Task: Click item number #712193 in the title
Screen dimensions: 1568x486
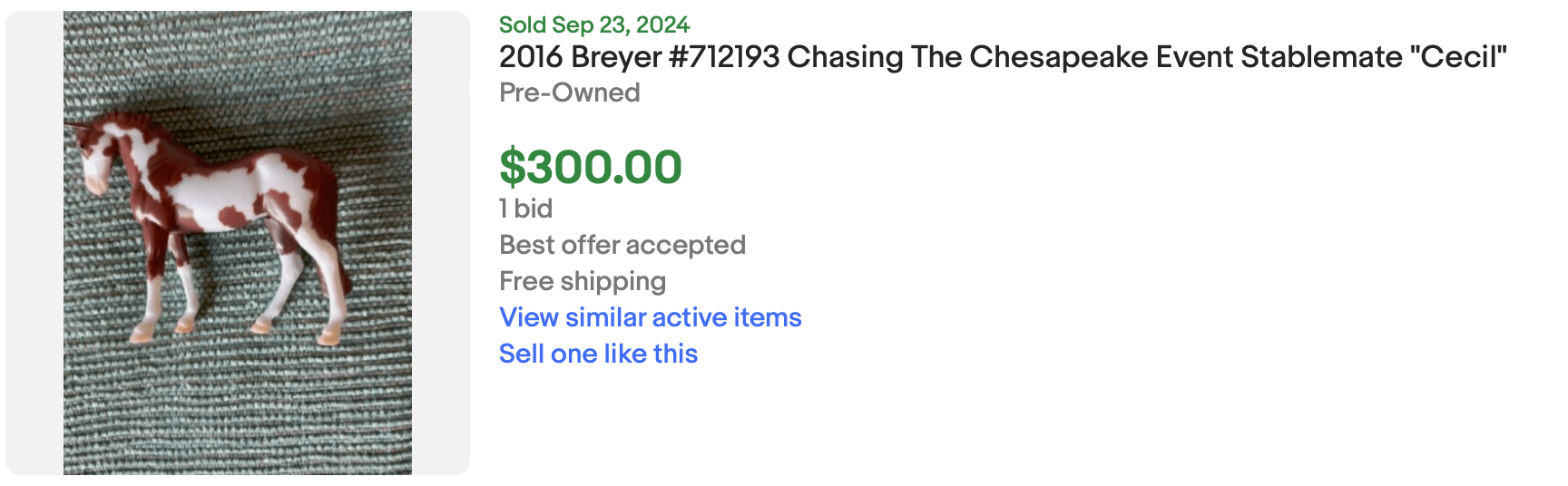Action: 723,57
